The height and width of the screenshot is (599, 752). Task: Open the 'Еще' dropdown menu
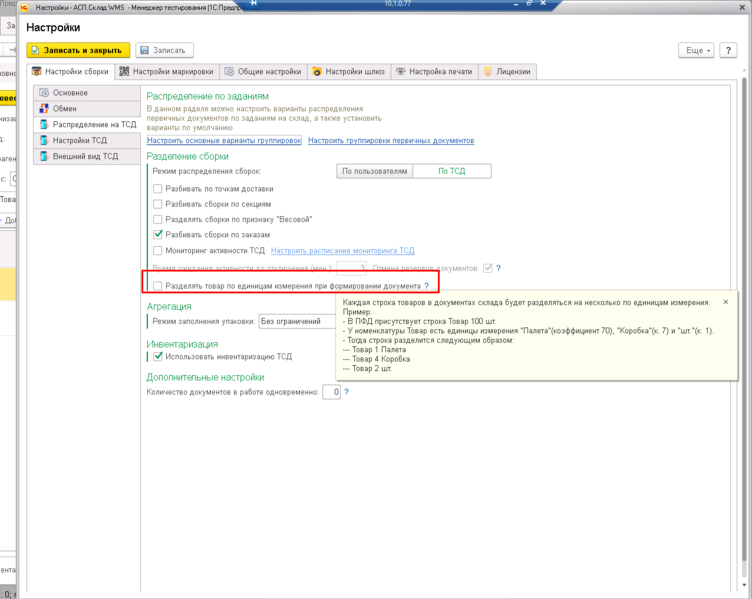tap(696, 50)
